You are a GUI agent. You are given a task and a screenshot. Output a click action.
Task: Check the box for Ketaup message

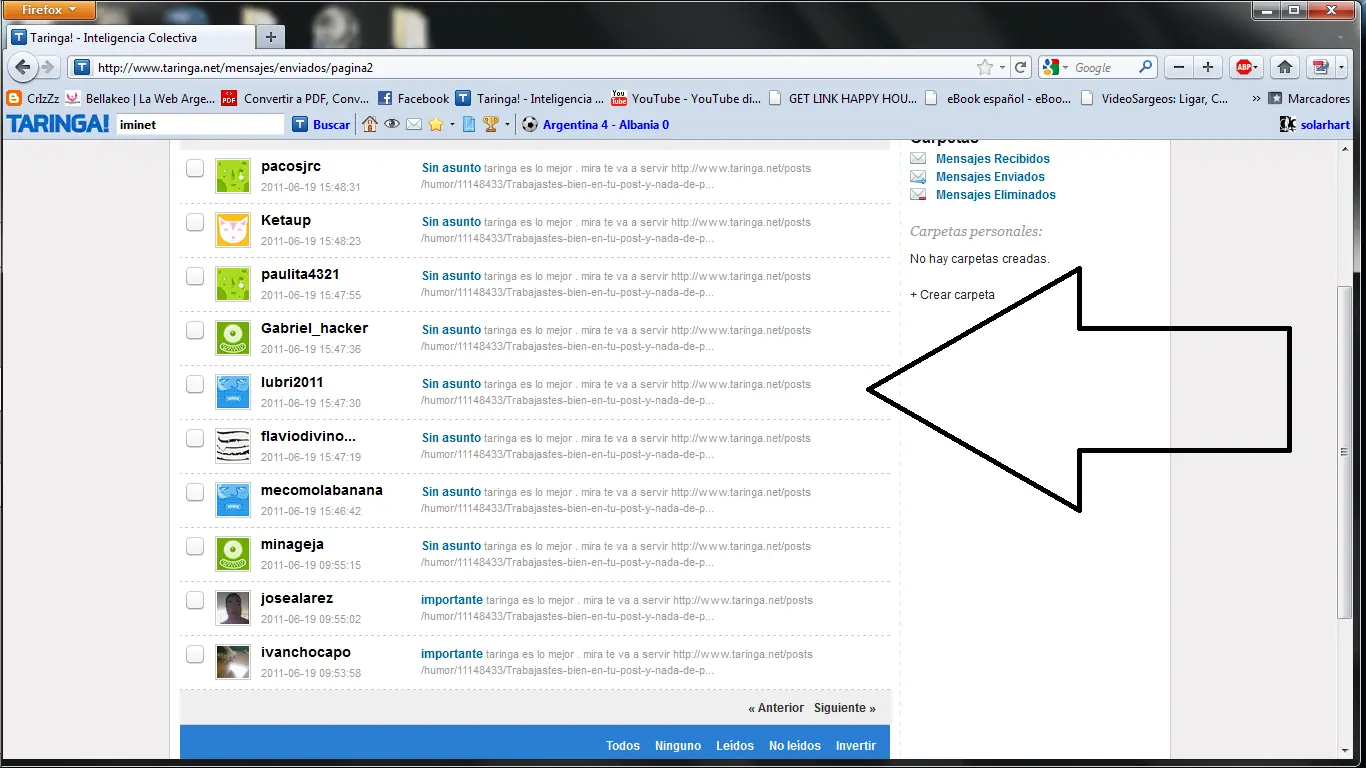pyautogui.click(x=195, y=222)
